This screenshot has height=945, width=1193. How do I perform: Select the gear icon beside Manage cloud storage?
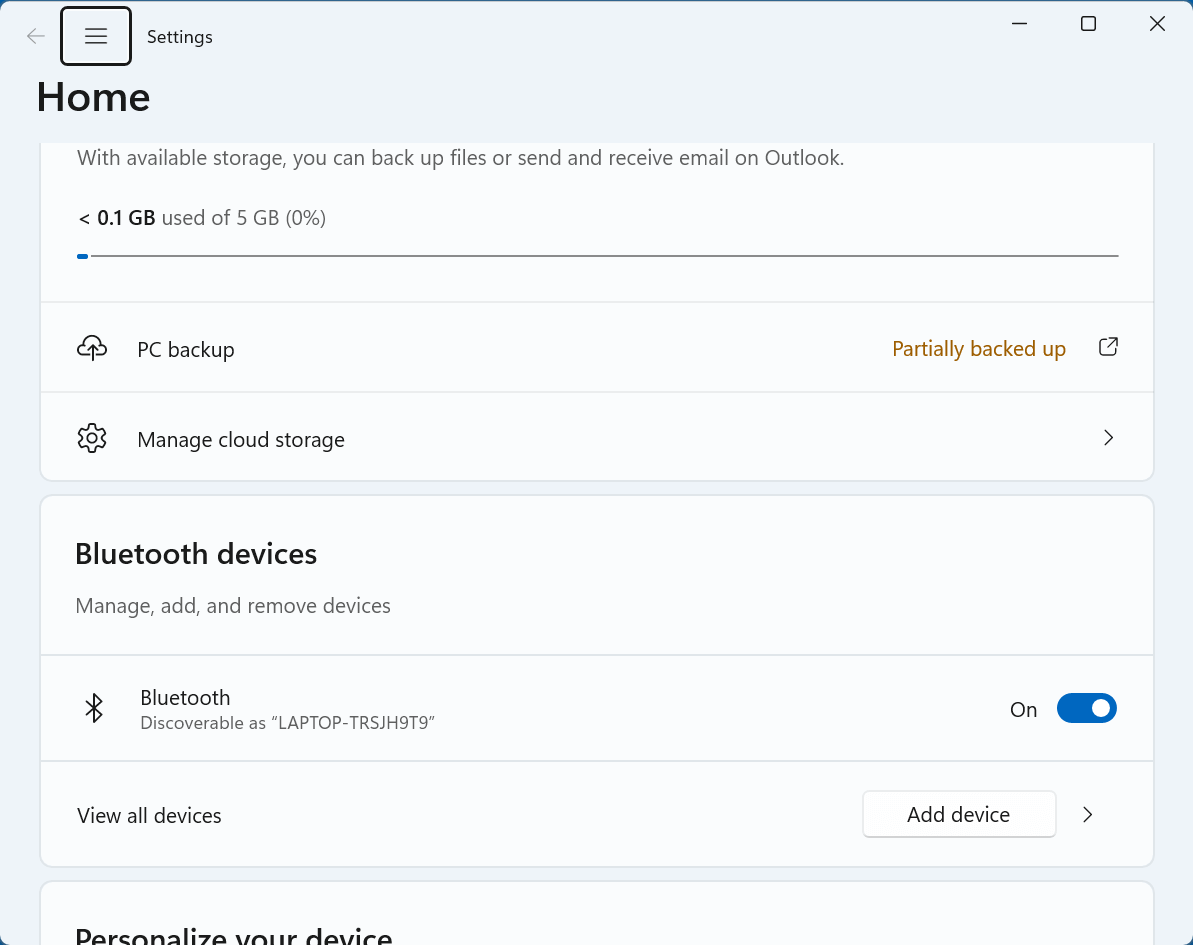92,437
